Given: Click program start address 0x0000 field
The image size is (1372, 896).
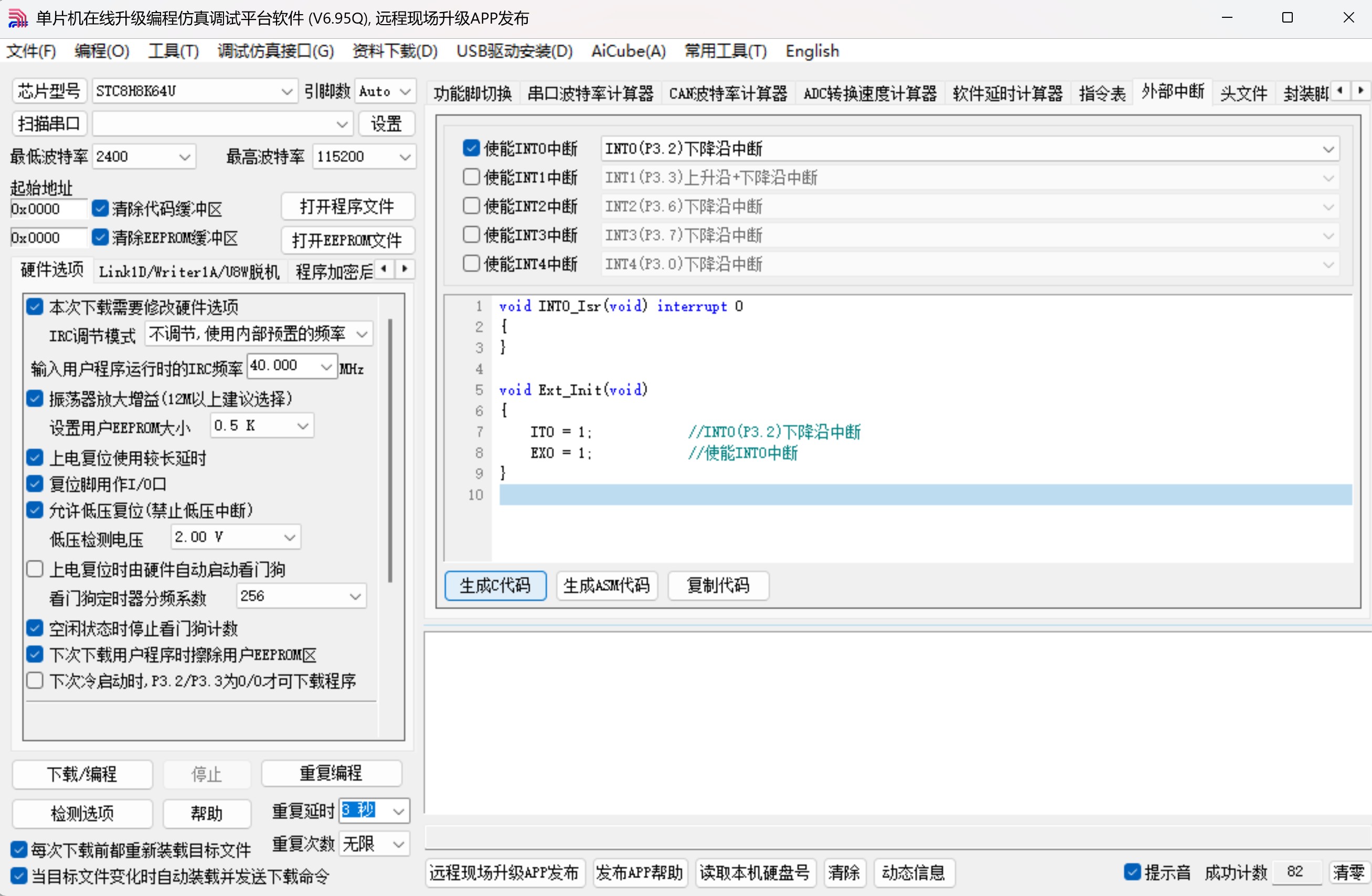Looking at the screenshot, I should pos(48,209).
